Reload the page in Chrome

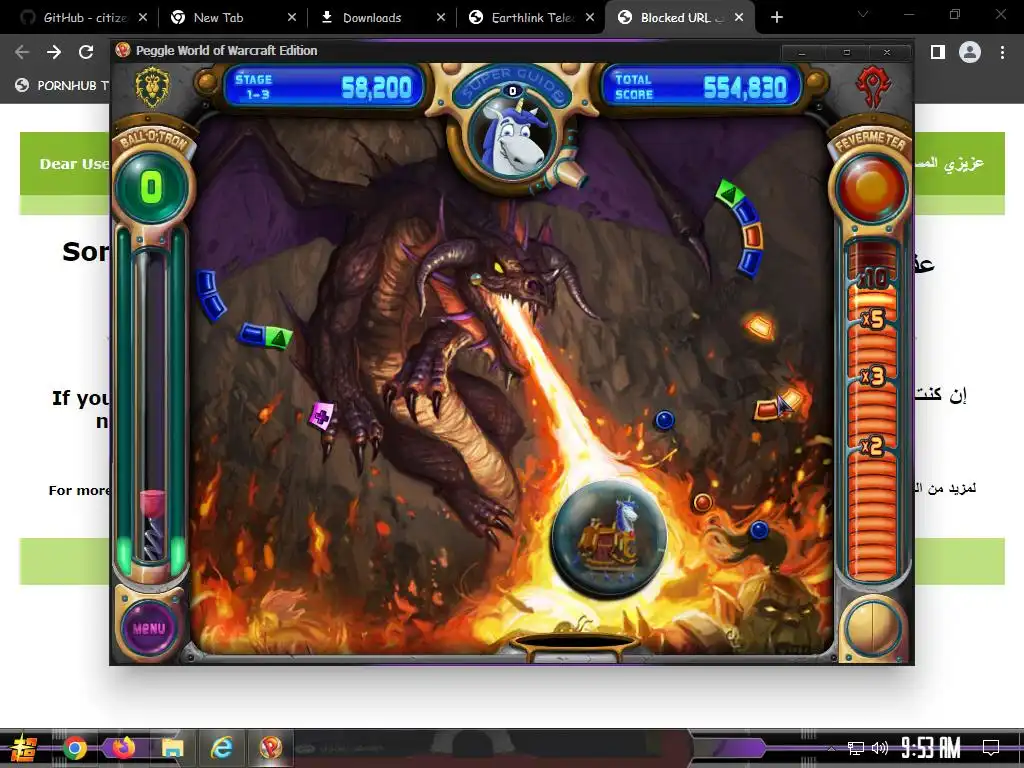[x=86, y=52]
